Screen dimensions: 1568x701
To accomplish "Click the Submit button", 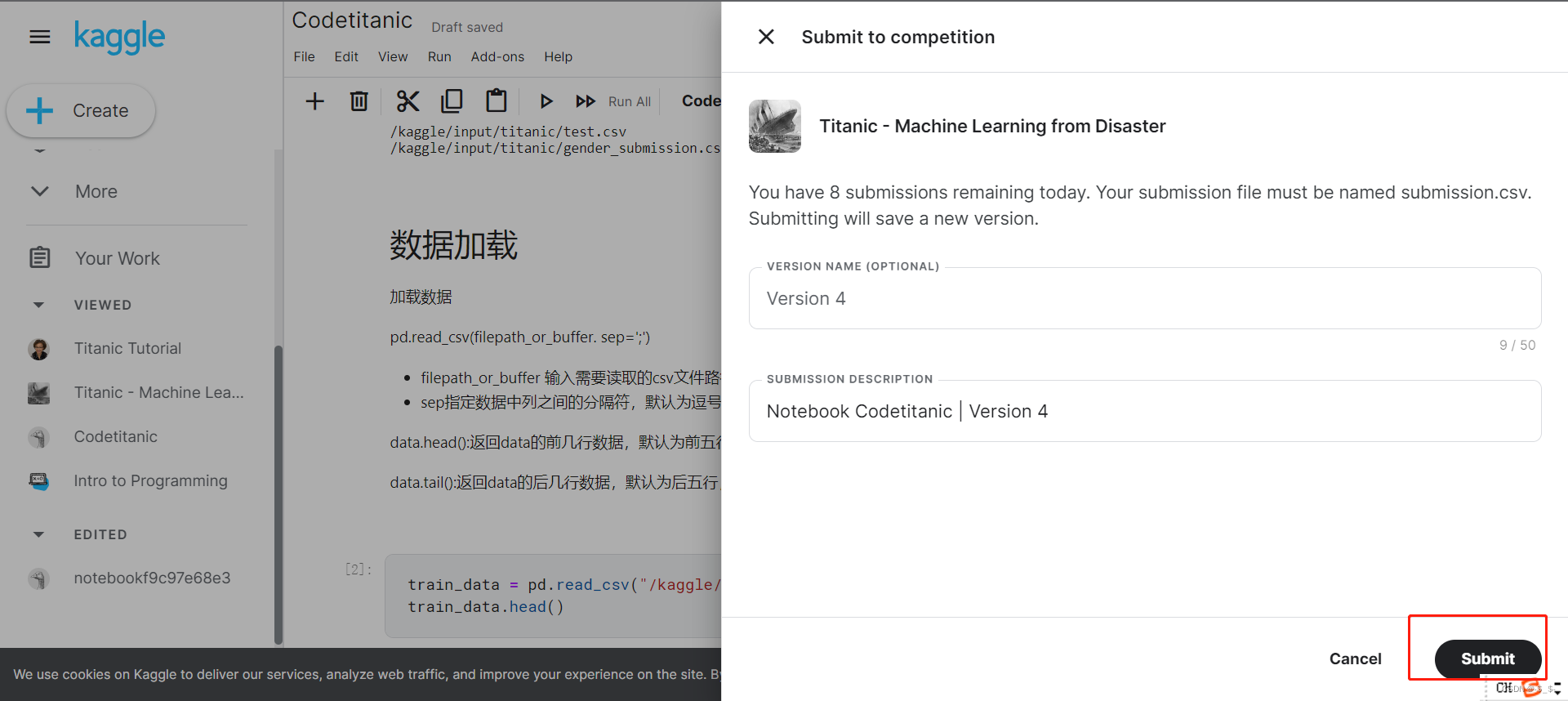I will [1487, 659].
